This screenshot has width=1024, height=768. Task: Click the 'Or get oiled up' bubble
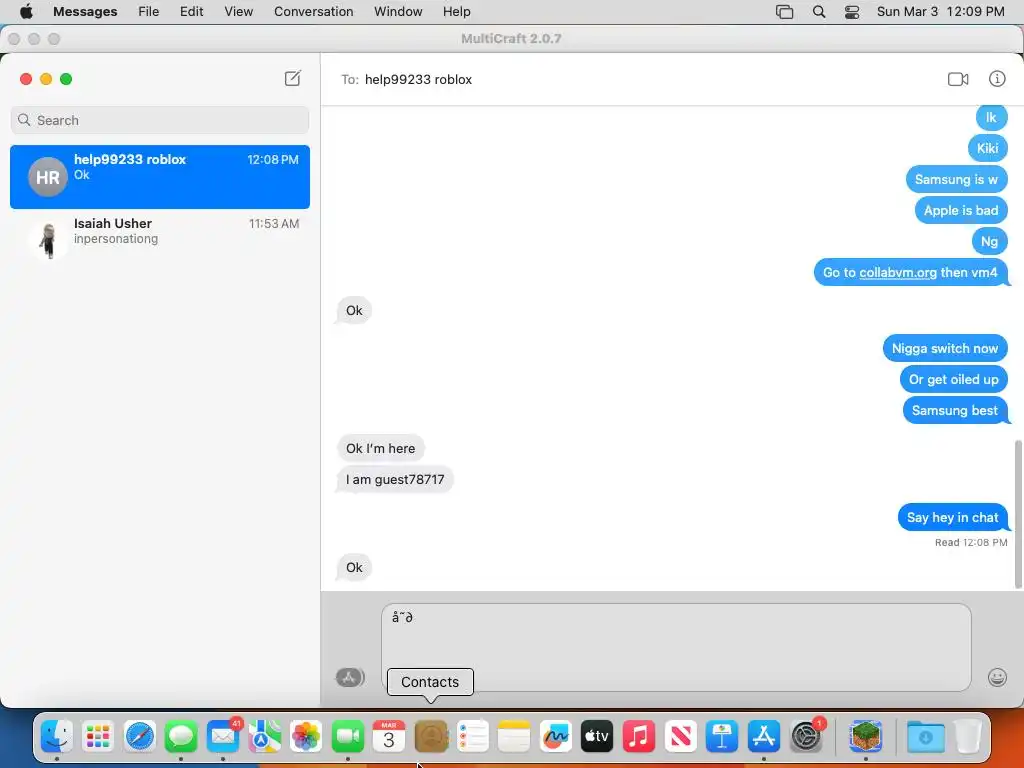click(x=953, y=379)
